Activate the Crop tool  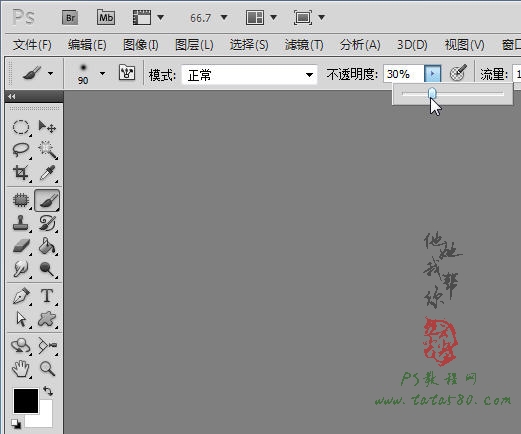point(21,173)
